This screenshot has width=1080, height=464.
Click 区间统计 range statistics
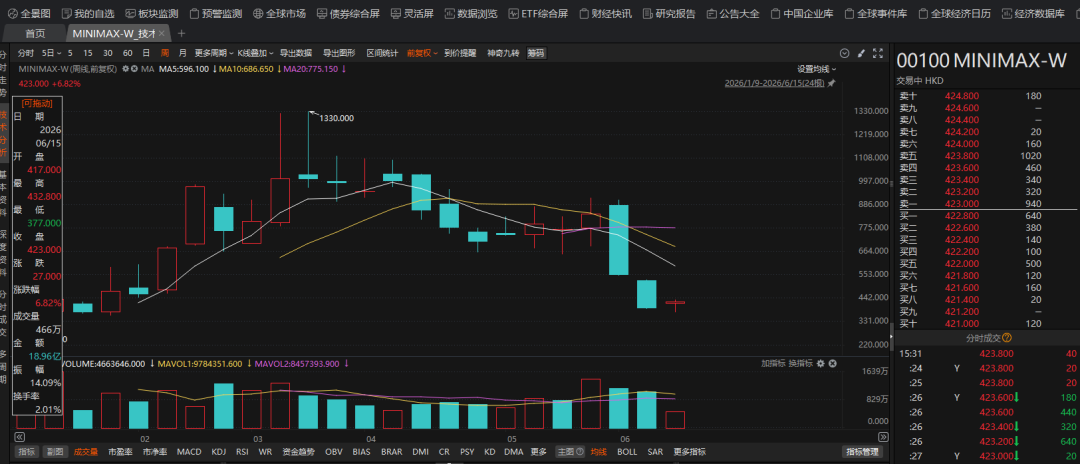click(382, 53)
